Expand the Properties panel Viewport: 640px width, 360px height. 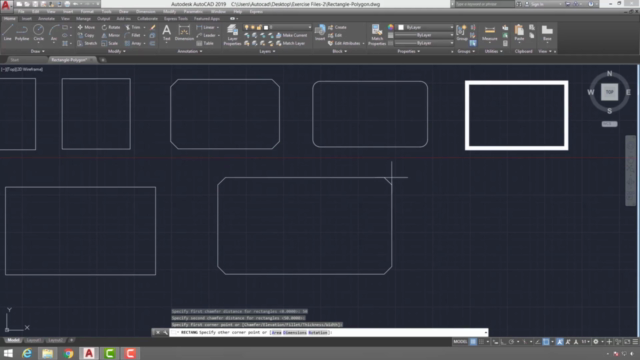point(409,51)
